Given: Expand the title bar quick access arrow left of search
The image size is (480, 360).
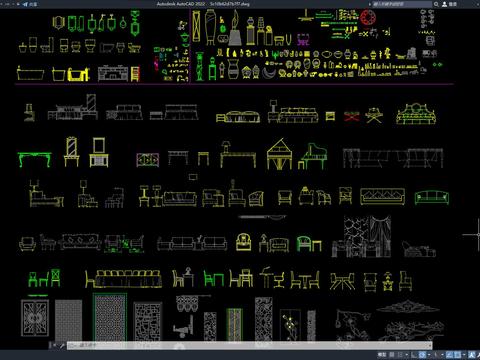Looking at the screenshot, I should click(x=370, y=4).
